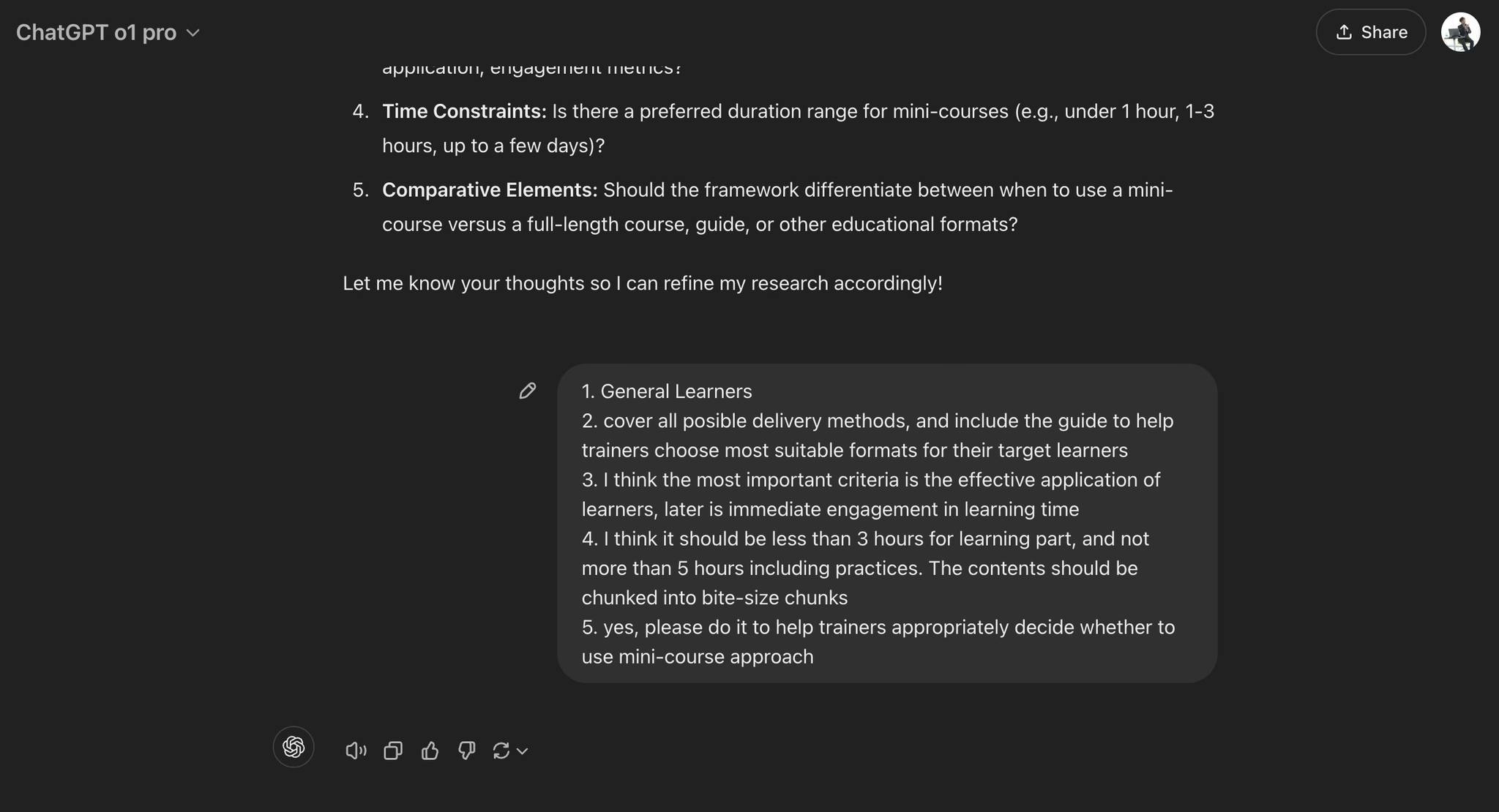
Task: Click the "chunked into bite-size chunks" line
Action: pos(714,598)
